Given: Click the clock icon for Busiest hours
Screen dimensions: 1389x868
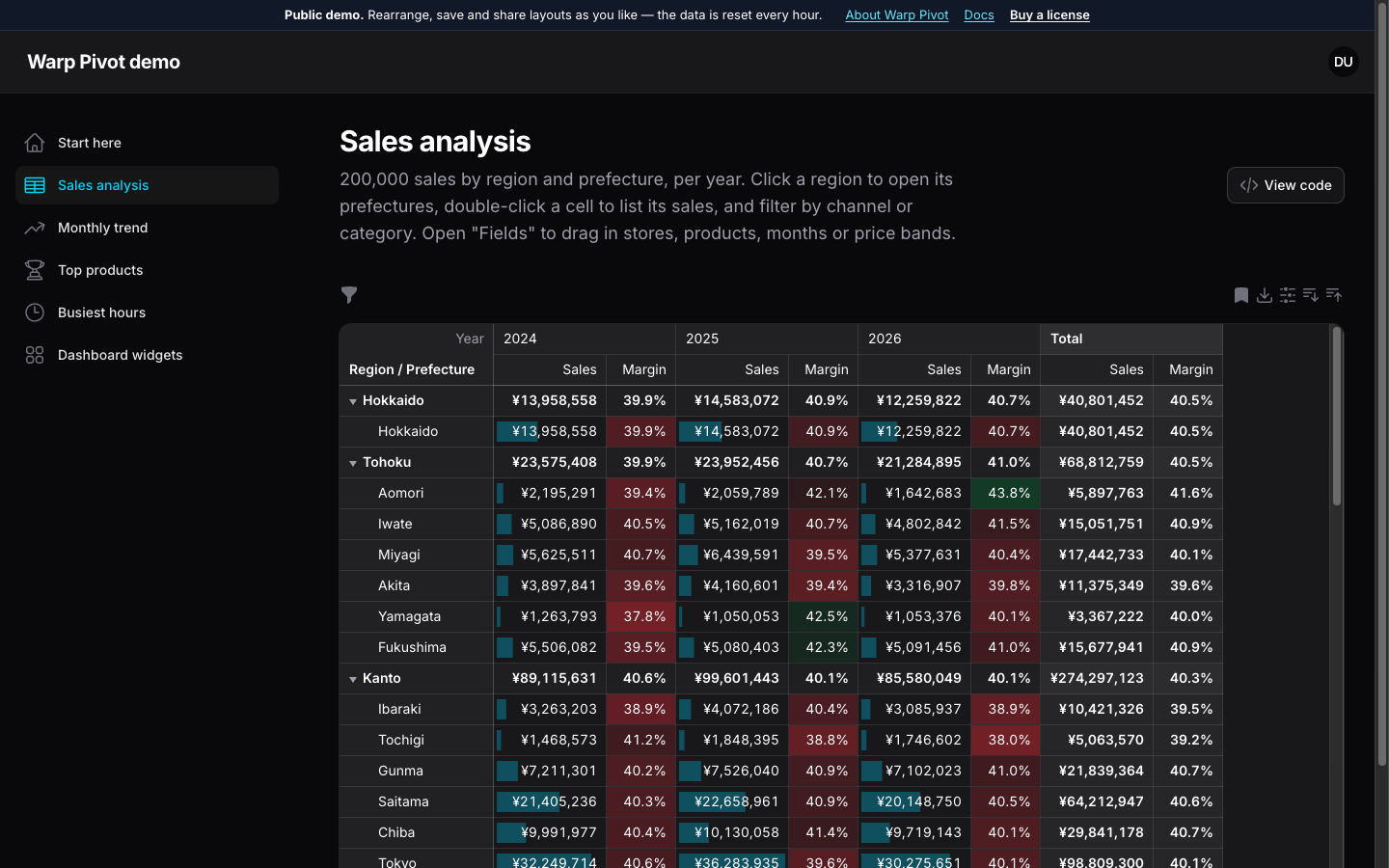Looking at the screenshot, I should click(35, 312).
